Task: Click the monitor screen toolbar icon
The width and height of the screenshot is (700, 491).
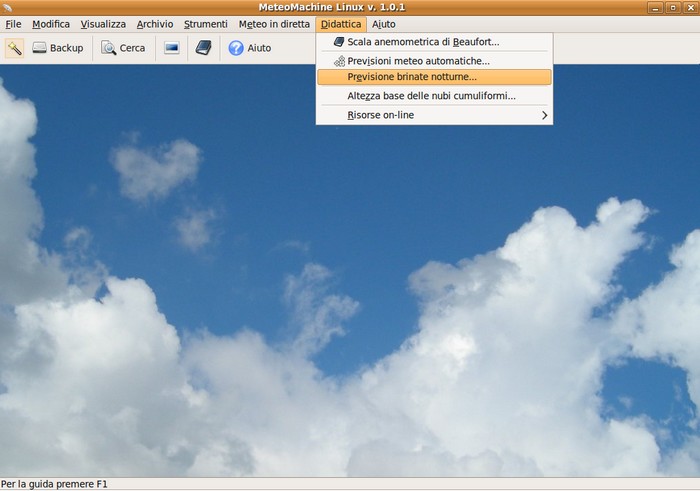Action: click(171, 48)
